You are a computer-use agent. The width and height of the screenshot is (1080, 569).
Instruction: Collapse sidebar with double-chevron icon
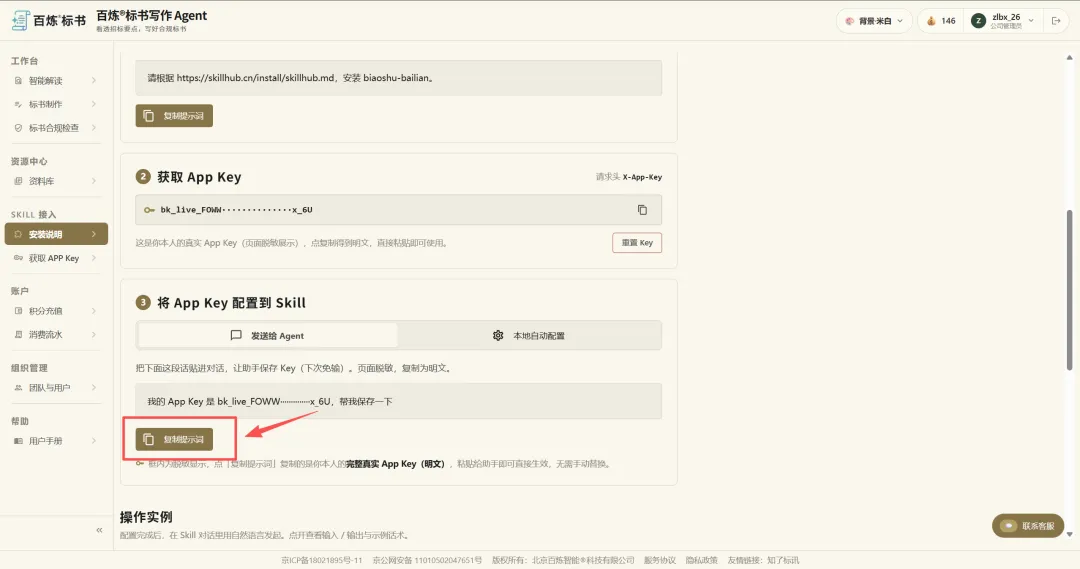(x=99, y=530)
